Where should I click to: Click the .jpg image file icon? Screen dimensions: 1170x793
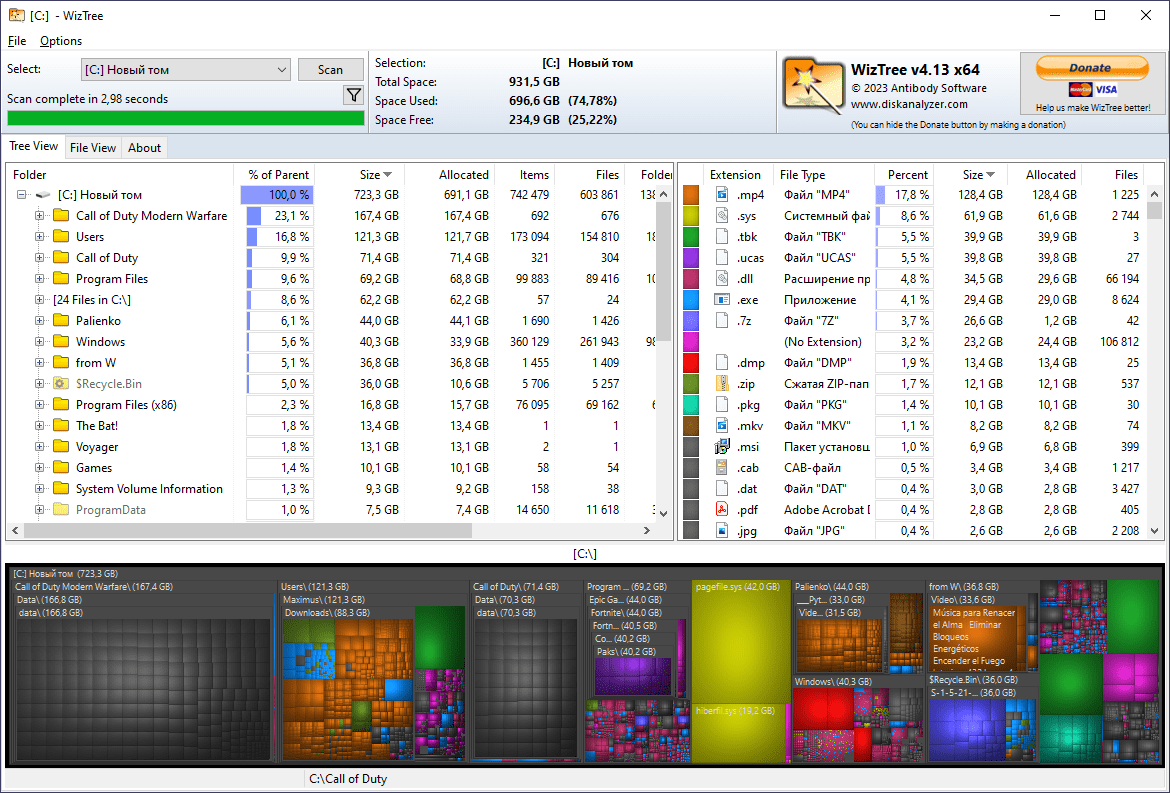click(722, 530)
